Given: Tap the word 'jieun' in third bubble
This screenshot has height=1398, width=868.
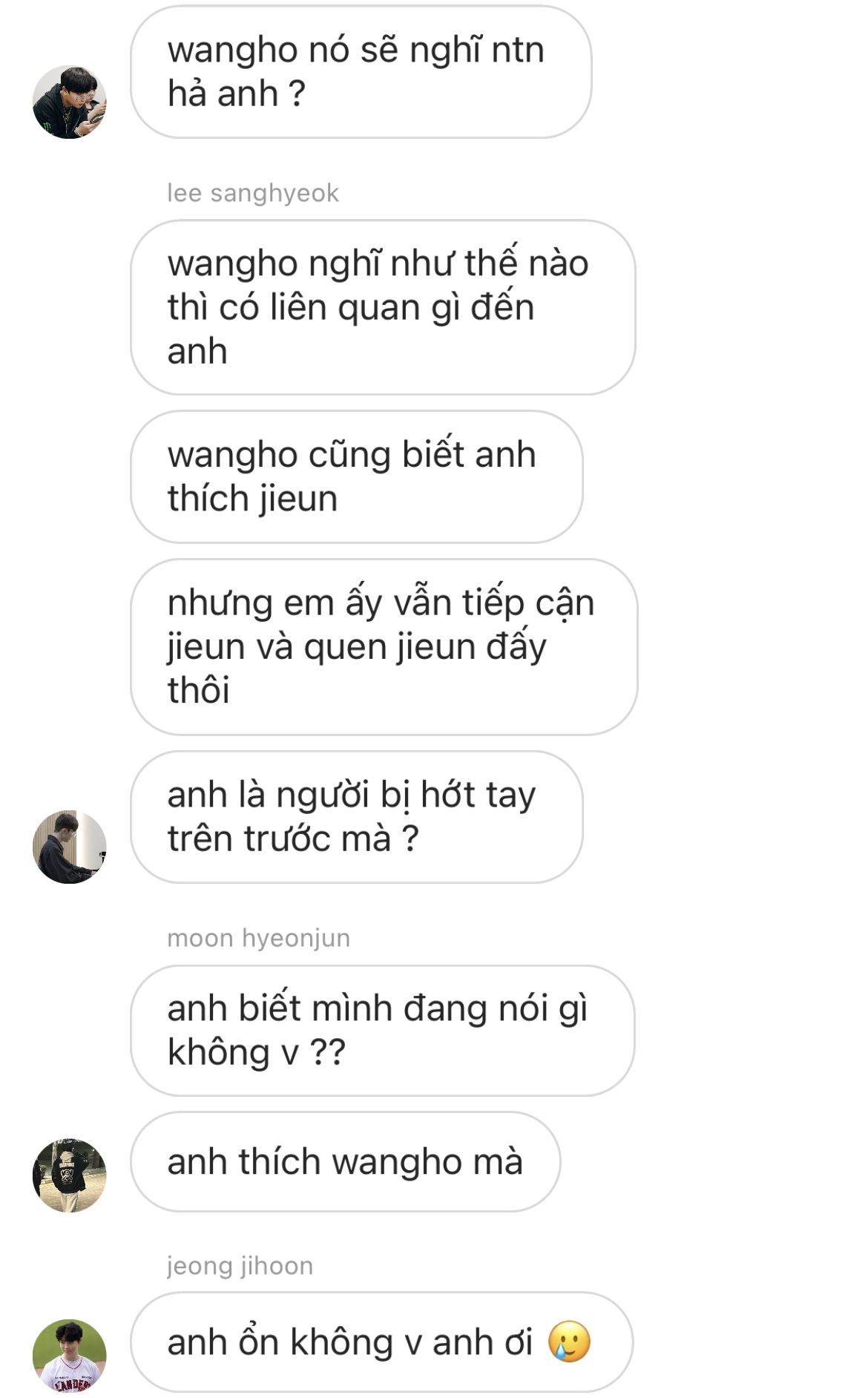Looking at the screenshot, I should click(296, 499).
